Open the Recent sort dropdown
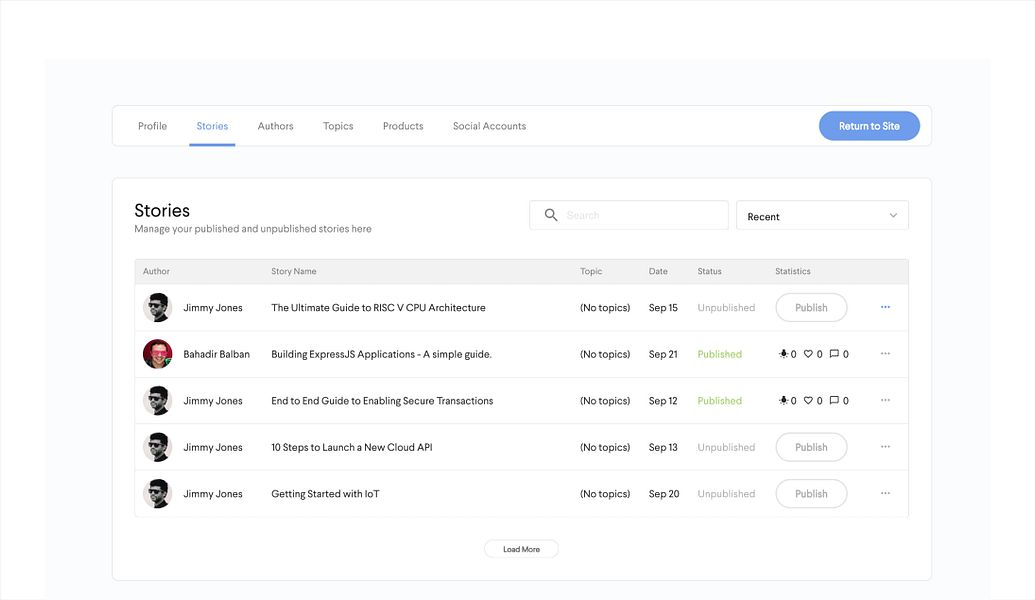The image size is (1035, 600). [x=822, y=215]
